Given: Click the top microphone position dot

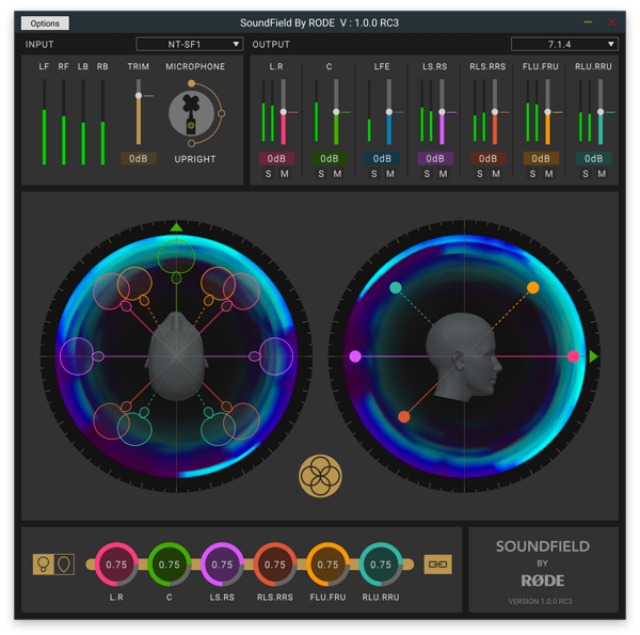Looking at the screenshot, I should click(x=191, y=84).
